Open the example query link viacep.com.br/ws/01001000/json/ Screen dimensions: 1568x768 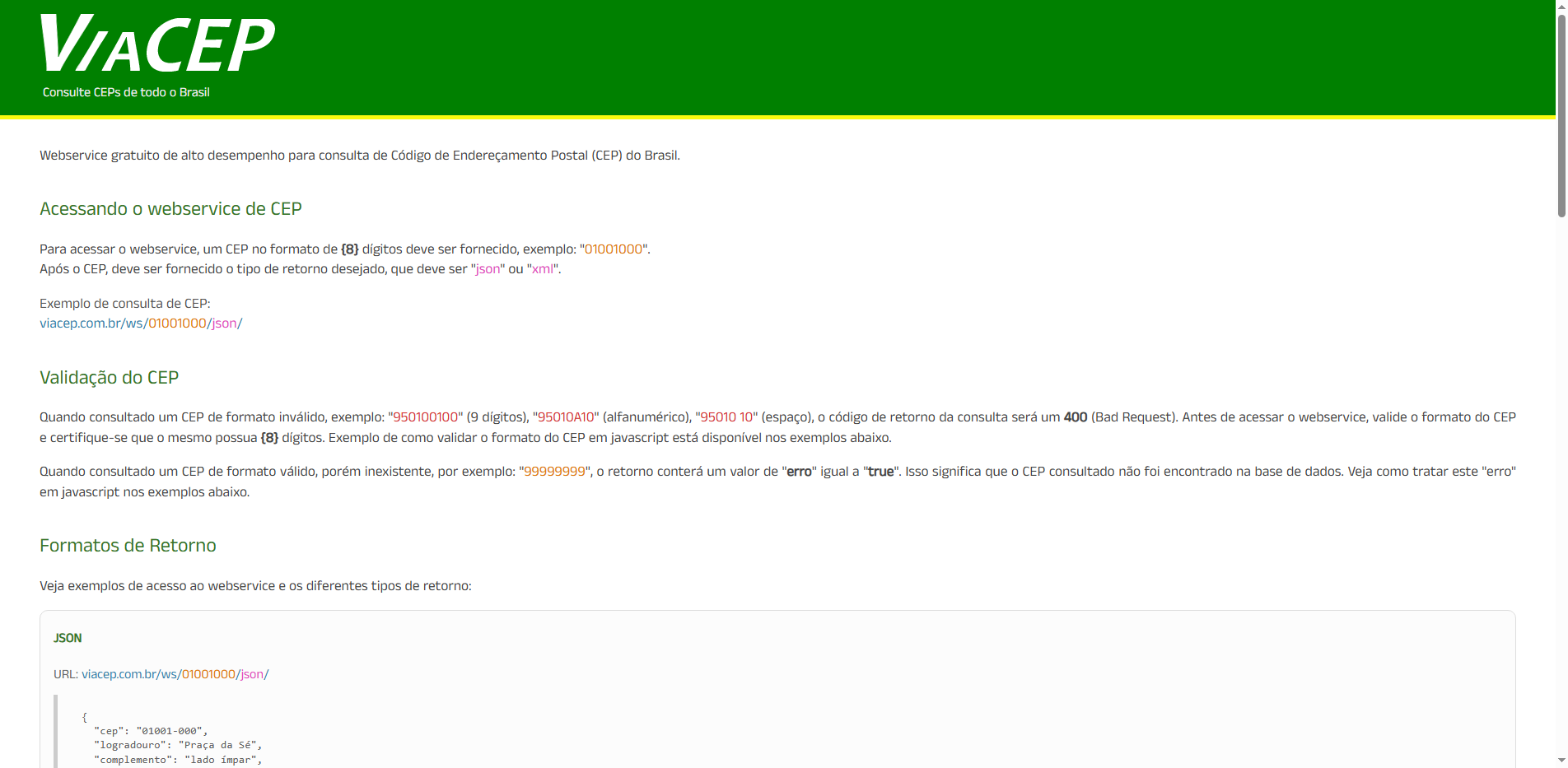(140, 323)
